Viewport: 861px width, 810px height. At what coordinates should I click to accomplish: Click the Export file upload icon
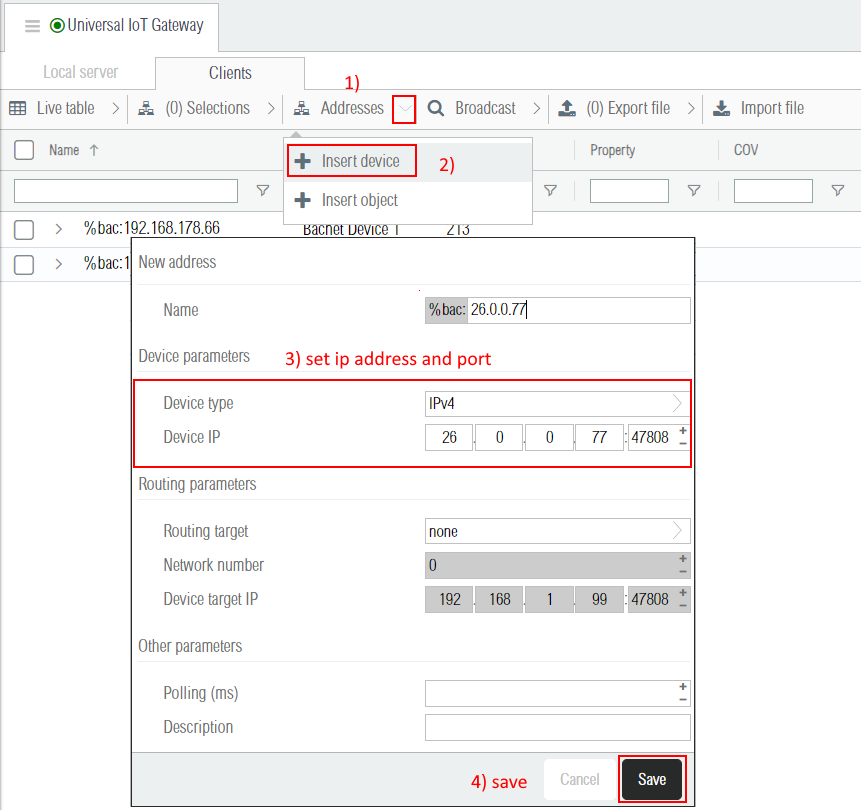[567, 108]
